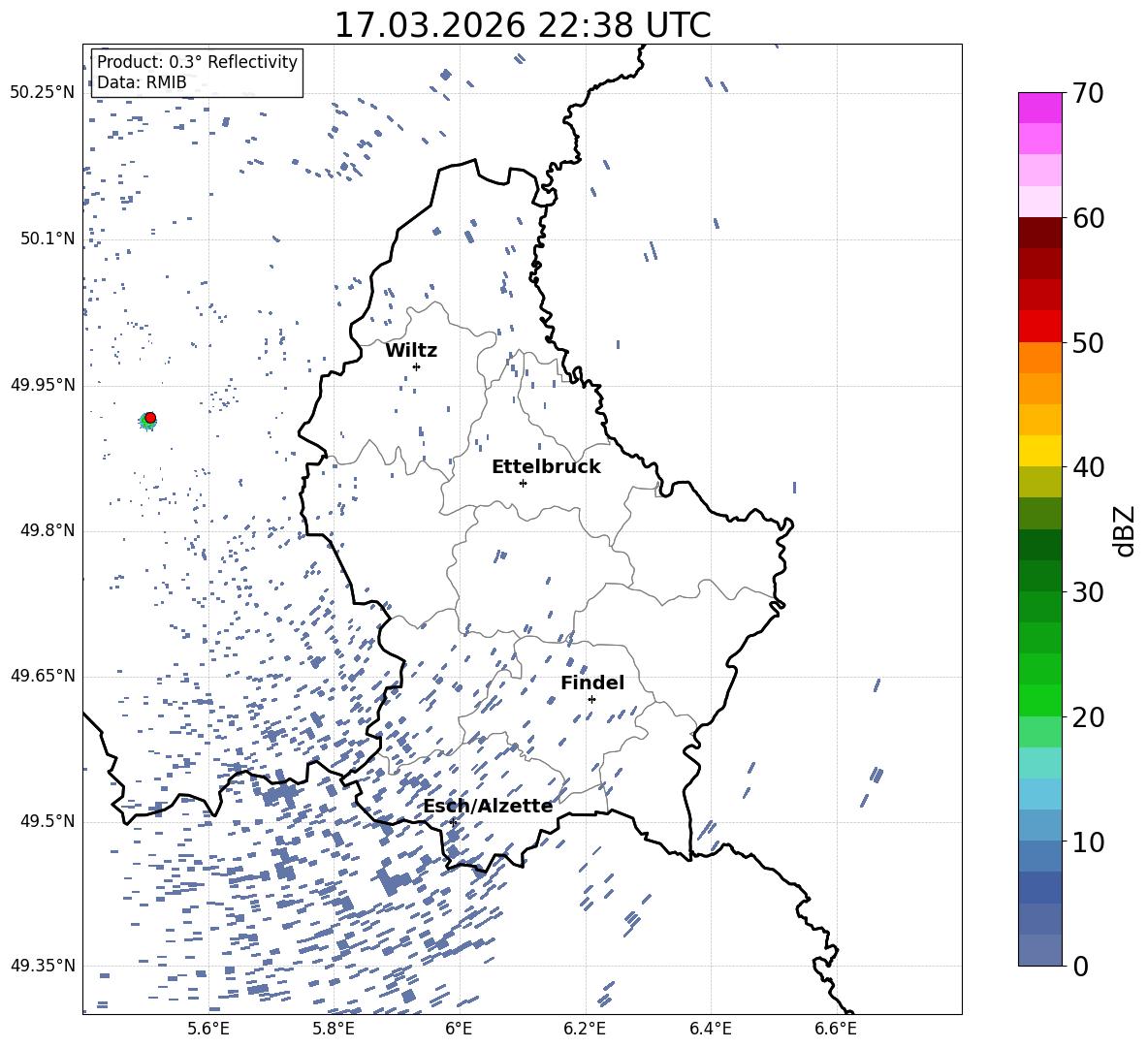The height and width of the screenshot is (1048, 1148).
Task: Click the 49.8°N latitude label
Action: [x=48, y=530]
